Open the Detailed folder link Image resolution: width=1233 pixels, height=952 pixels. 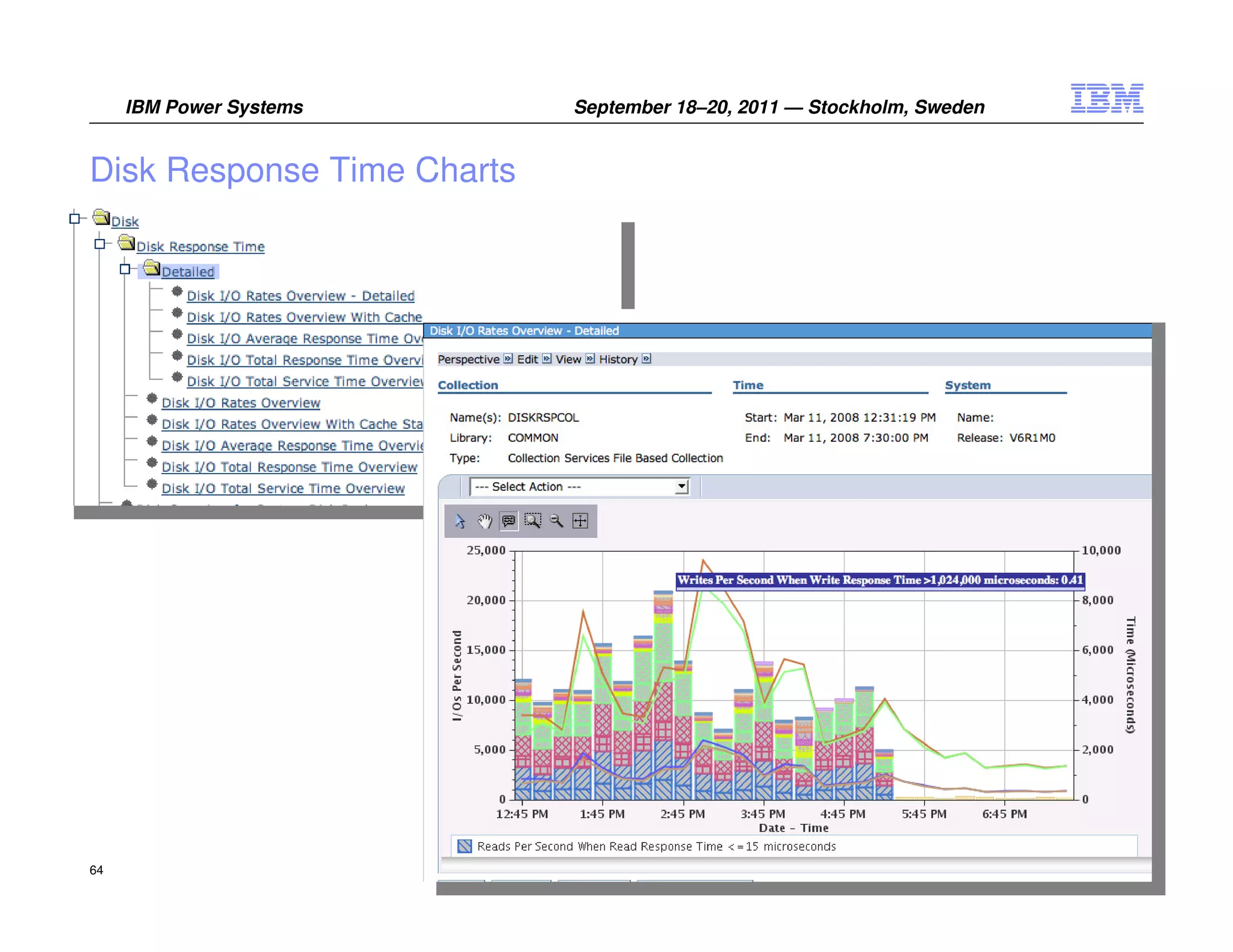tap(188, 272)
